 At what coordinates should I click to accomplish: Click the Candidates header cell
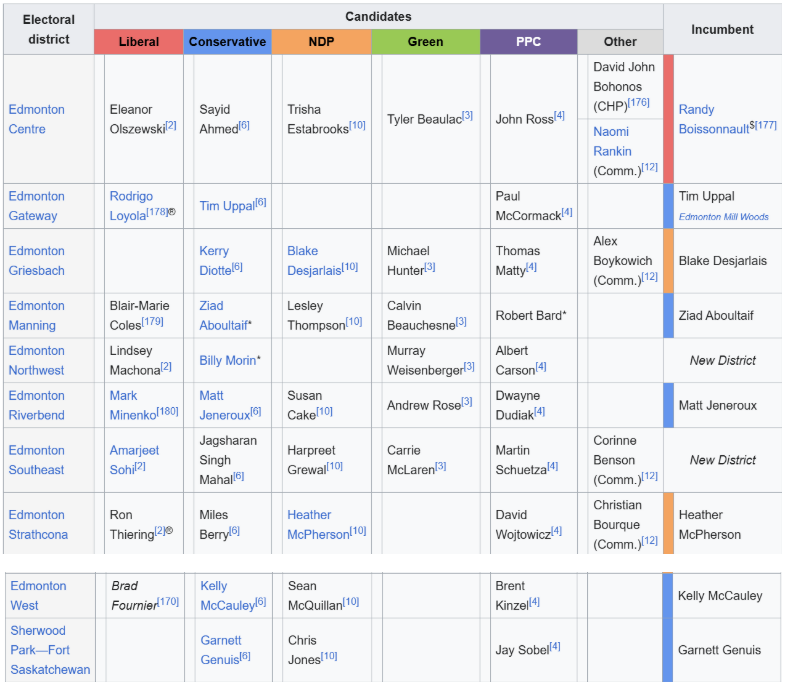pyautogui.click(x=378, y=17)
